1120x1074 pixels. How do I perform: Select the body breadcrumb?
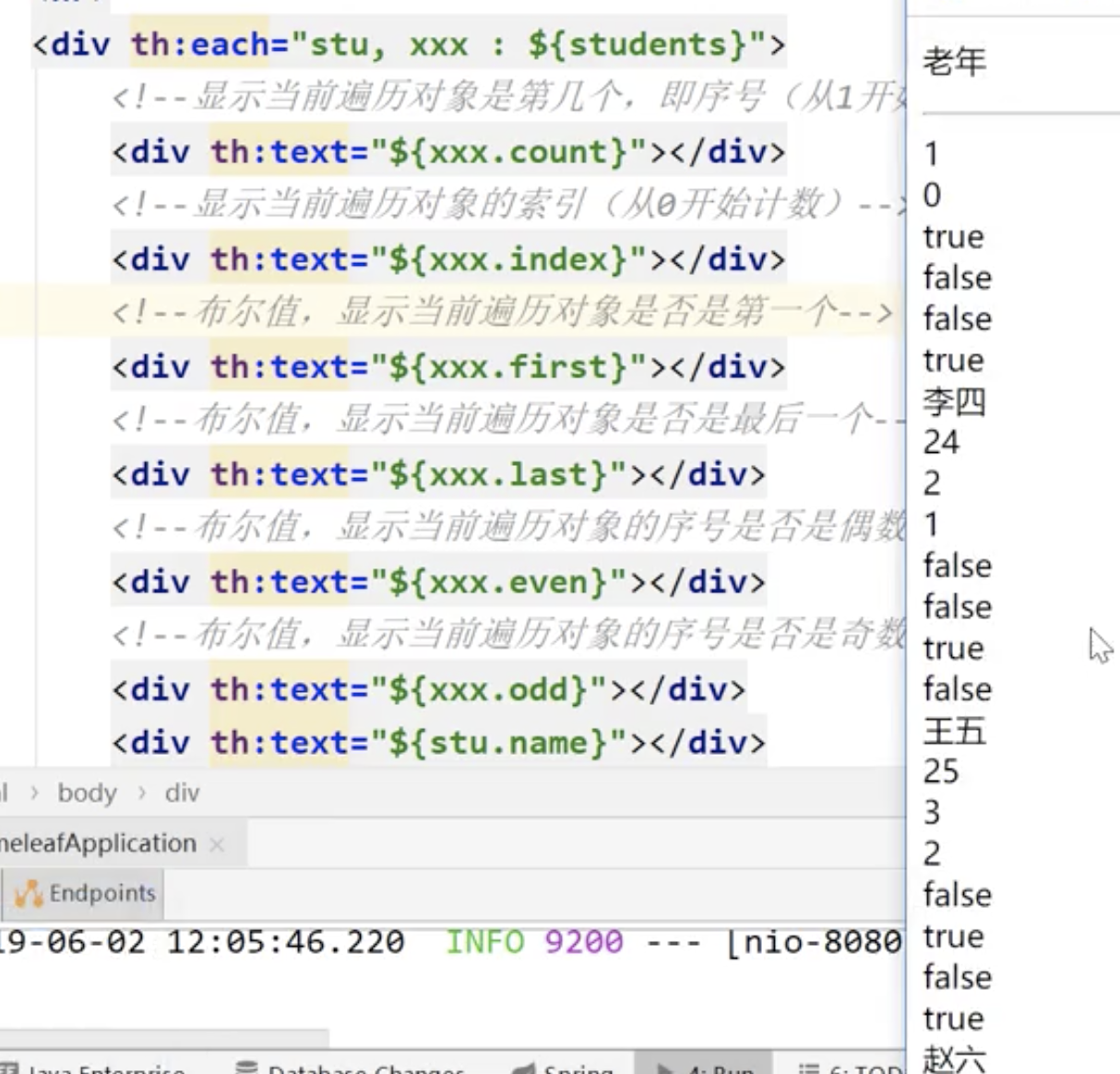(87, 793)
